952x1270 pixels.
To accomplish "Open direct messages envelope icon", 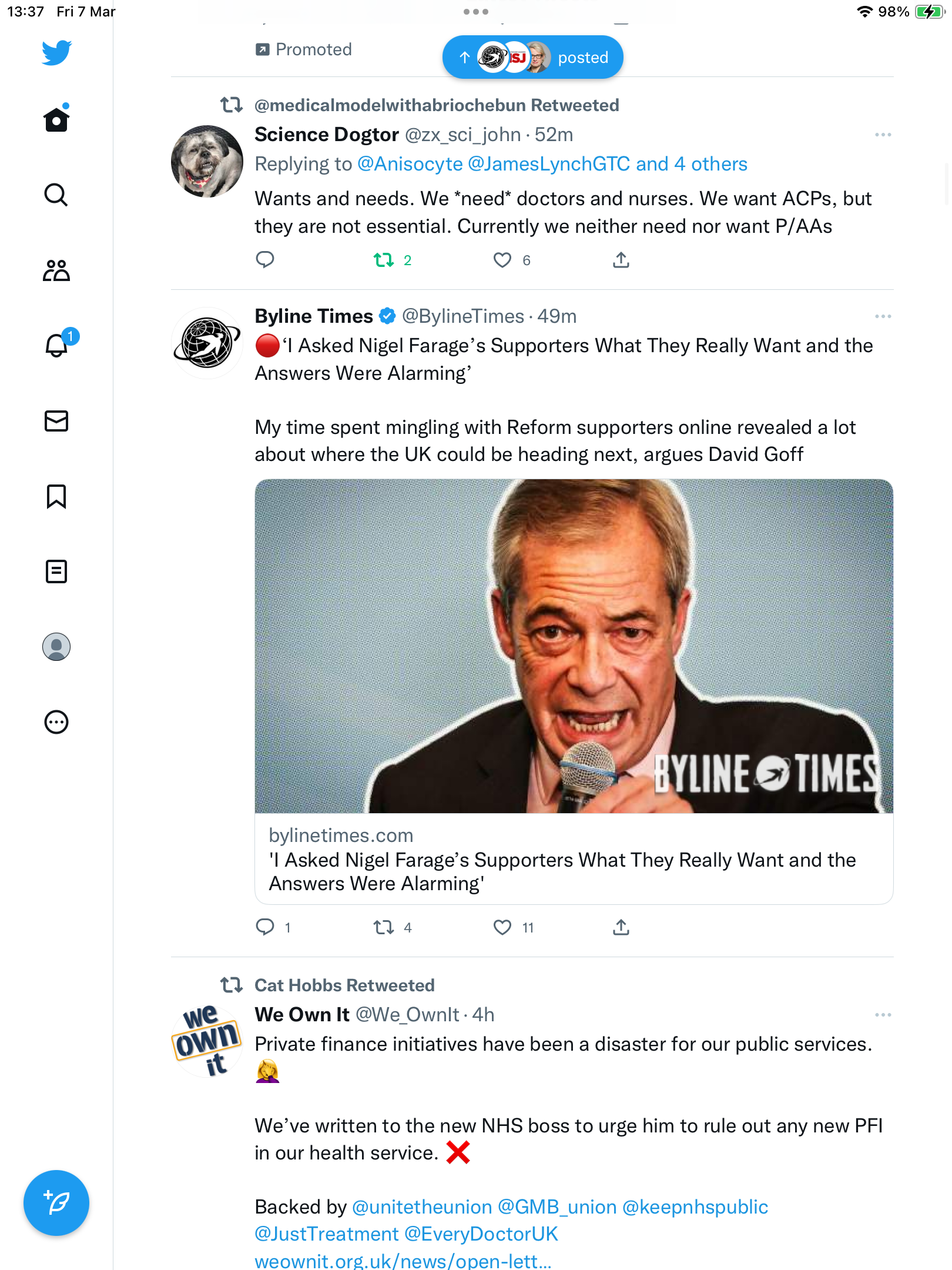I will (56, 421).
